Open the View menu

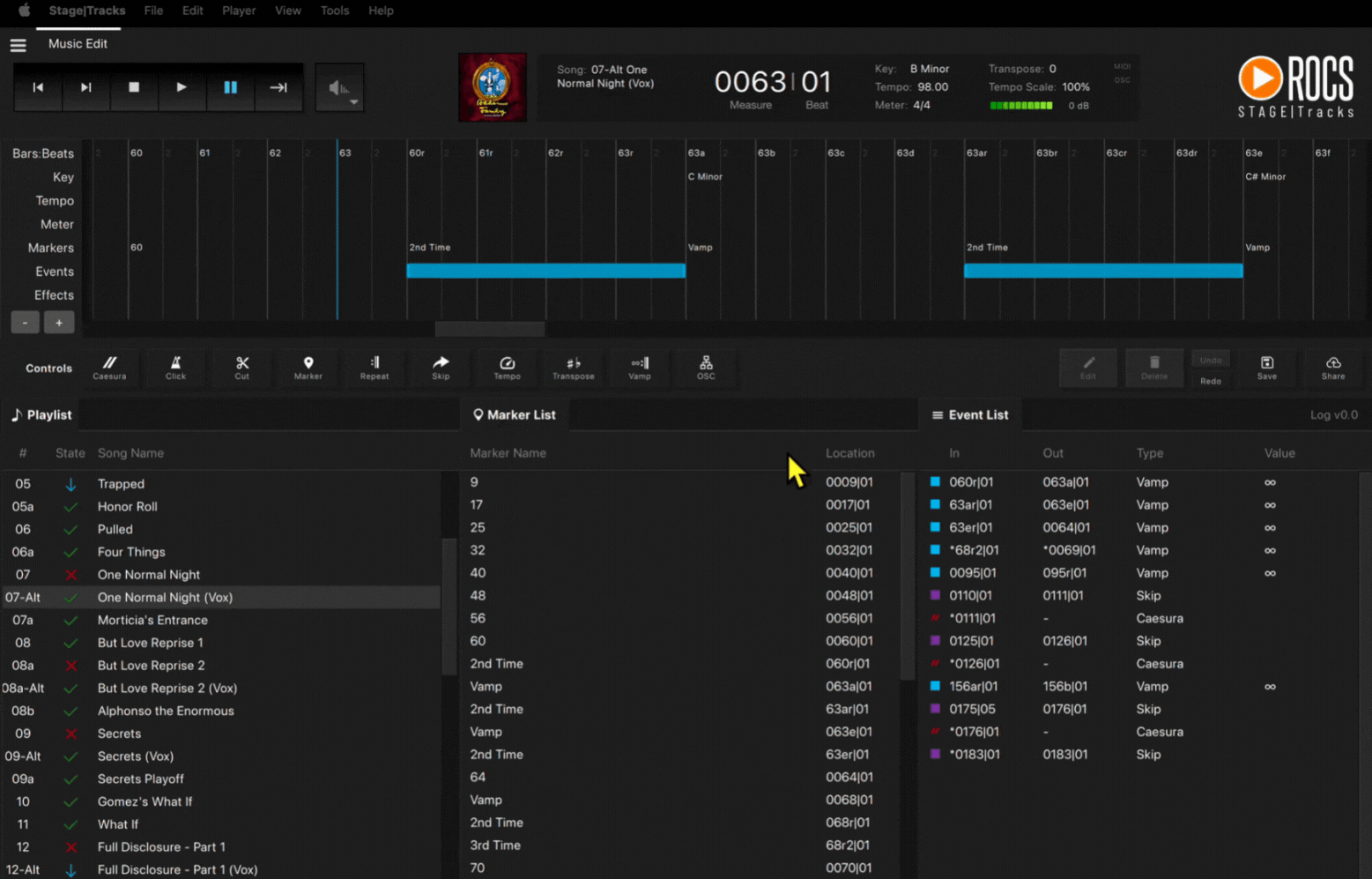[288, 11]
